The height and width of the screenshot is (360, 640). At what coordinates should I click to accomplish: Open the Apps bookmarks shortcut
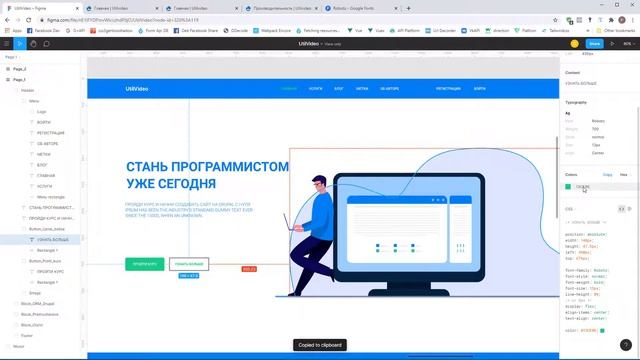13,31
